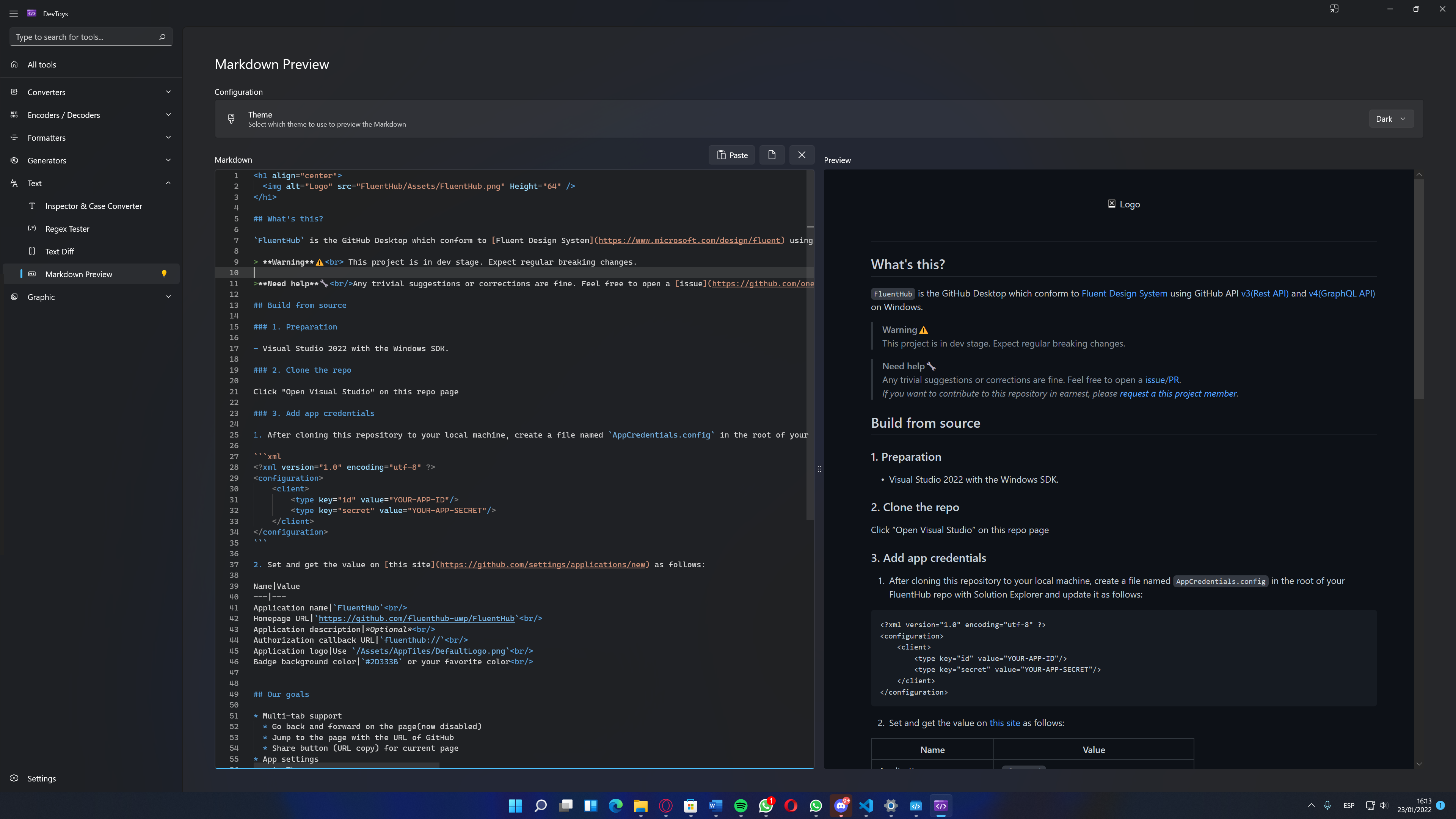Open the Regex Tester tool
The image size is (1456, 819).
[x=67, y=228]
